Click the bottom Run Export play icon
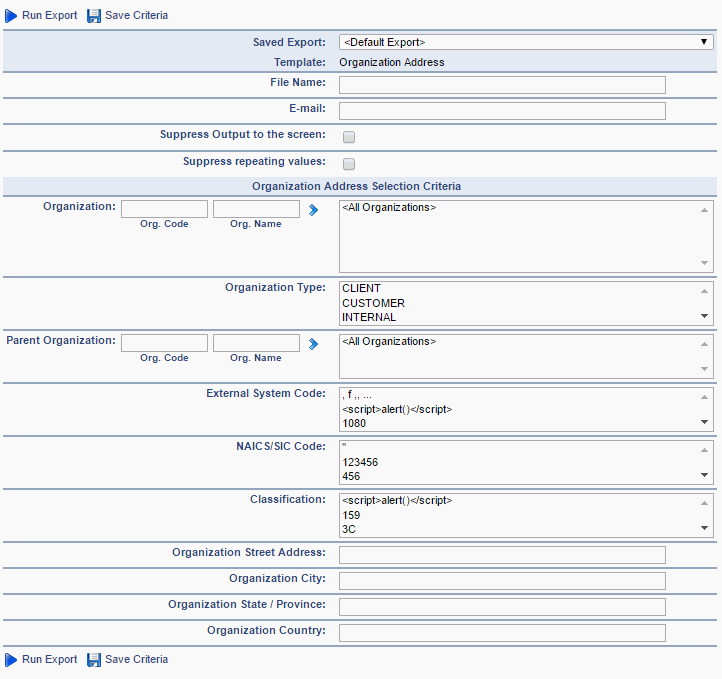Viewport: 722px width, 679px height. pos(11,660)
